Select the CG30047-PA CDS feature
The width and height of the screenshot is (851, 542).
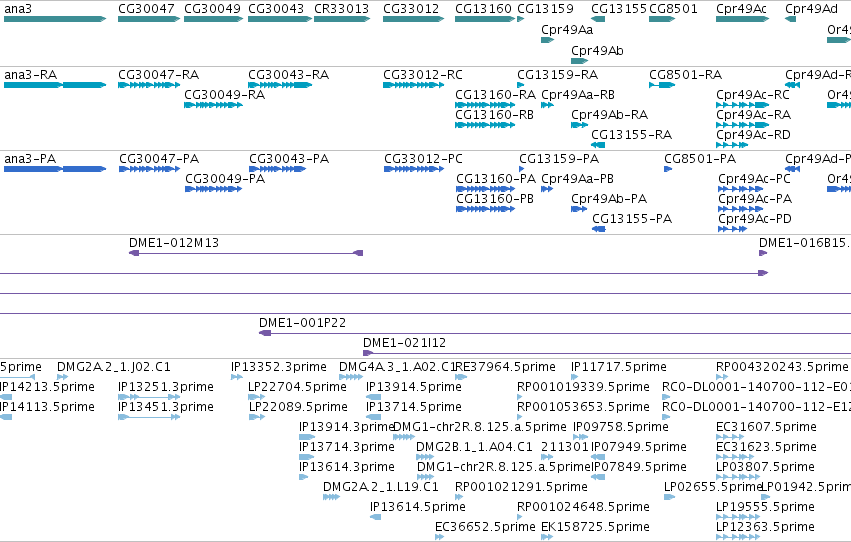[x=149, y=169]
